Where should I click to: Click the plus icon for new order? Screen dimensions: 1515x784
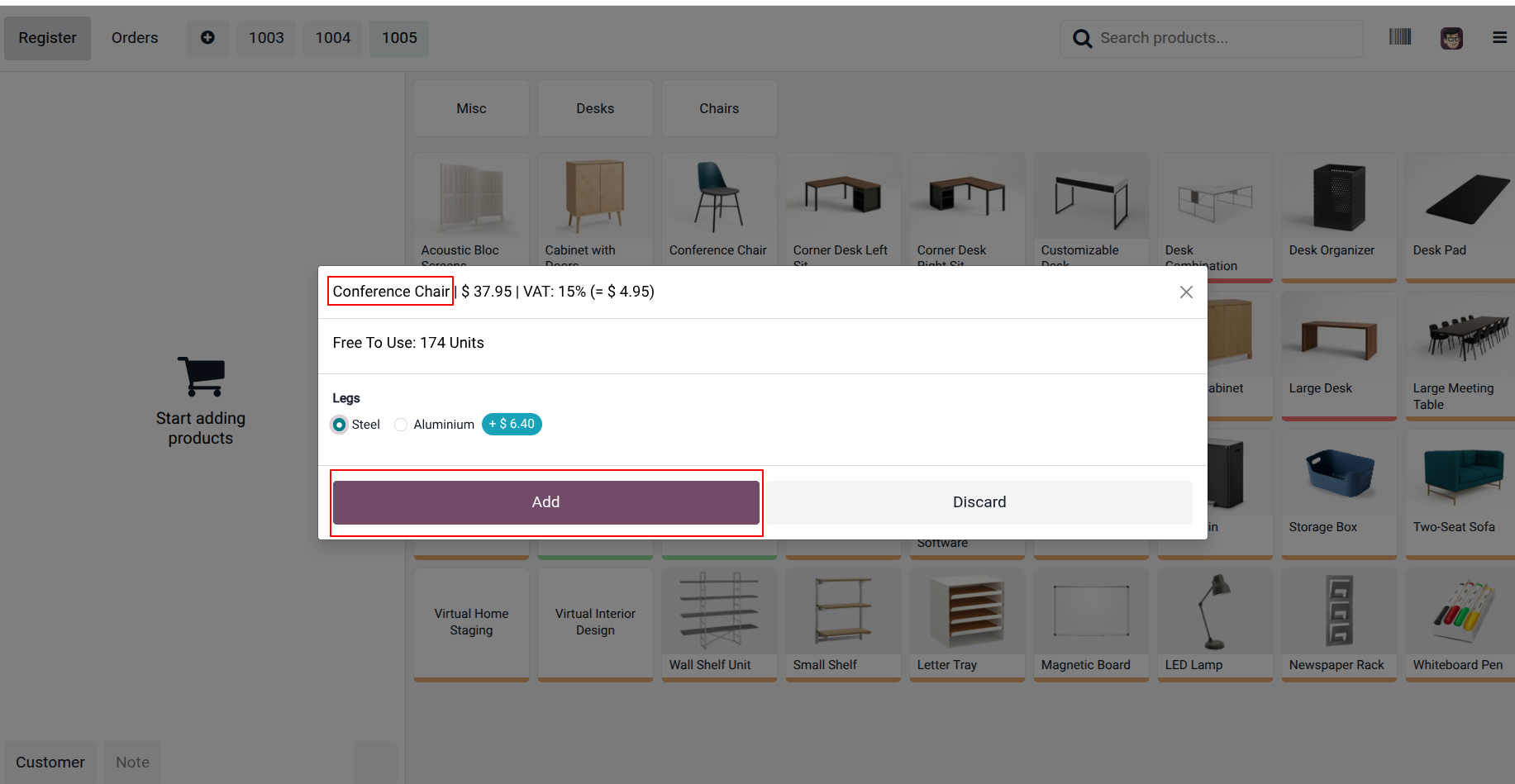(207, 38)
